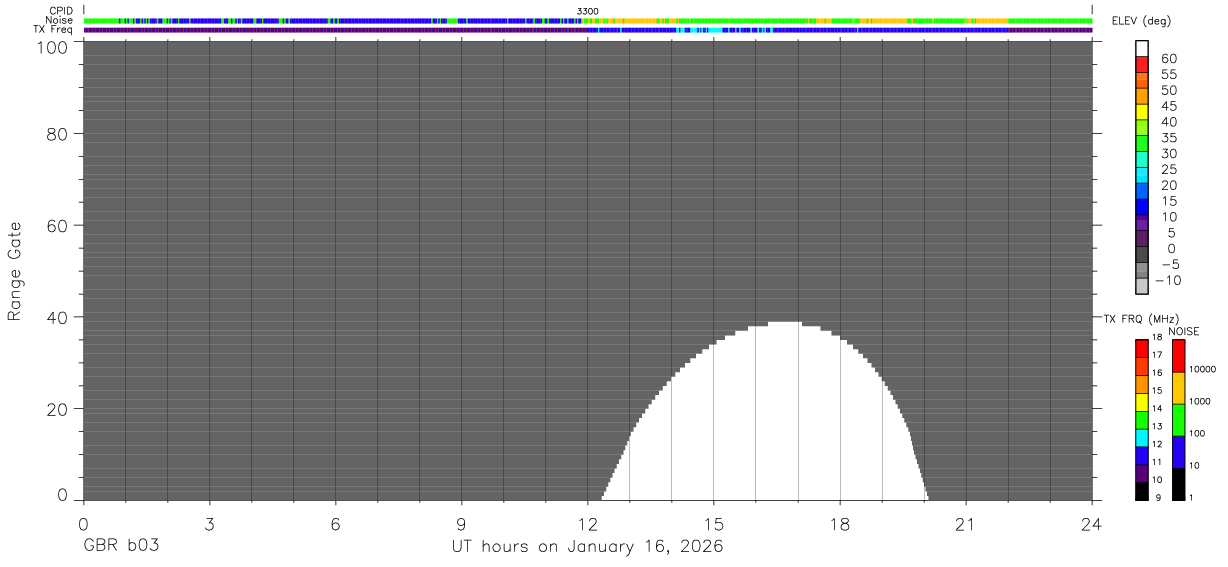The image size is (1228, 567).
Task: Select ELEV swatch between -5 and 0
Action: coord(1142,255)
